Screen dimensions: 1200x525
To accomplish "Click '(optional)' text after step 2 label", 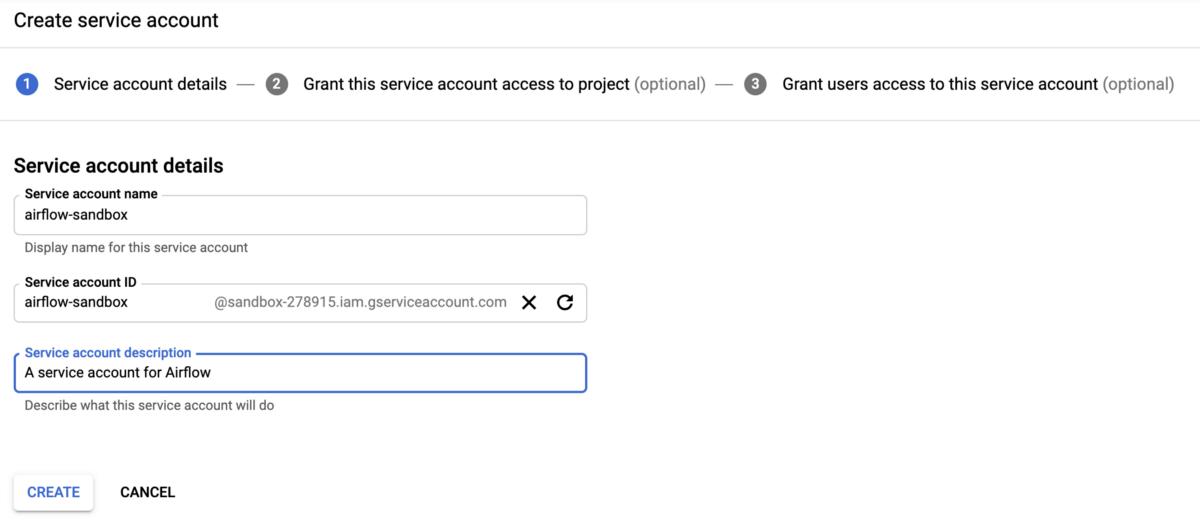I will [x=670, y=84].
